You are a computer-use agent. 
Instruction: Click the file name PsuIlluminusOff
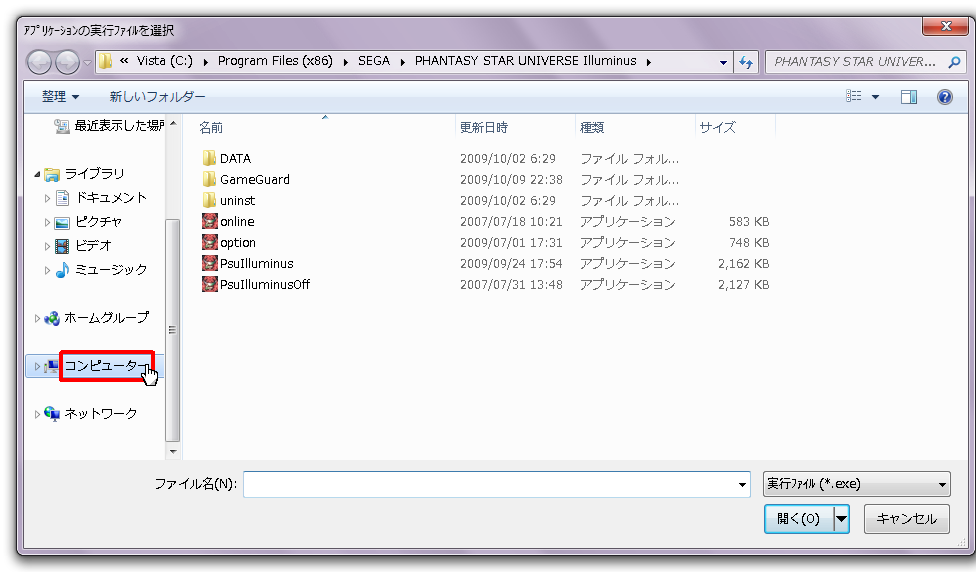click(265, 285)
